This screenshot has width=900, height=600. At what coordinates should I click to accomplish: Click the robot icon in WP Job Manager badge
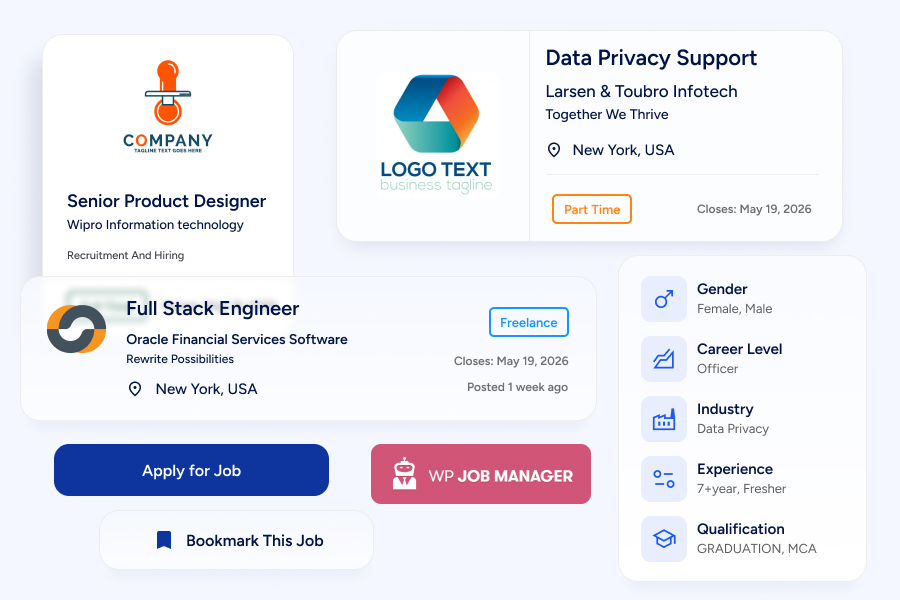[x=405, y=474]
